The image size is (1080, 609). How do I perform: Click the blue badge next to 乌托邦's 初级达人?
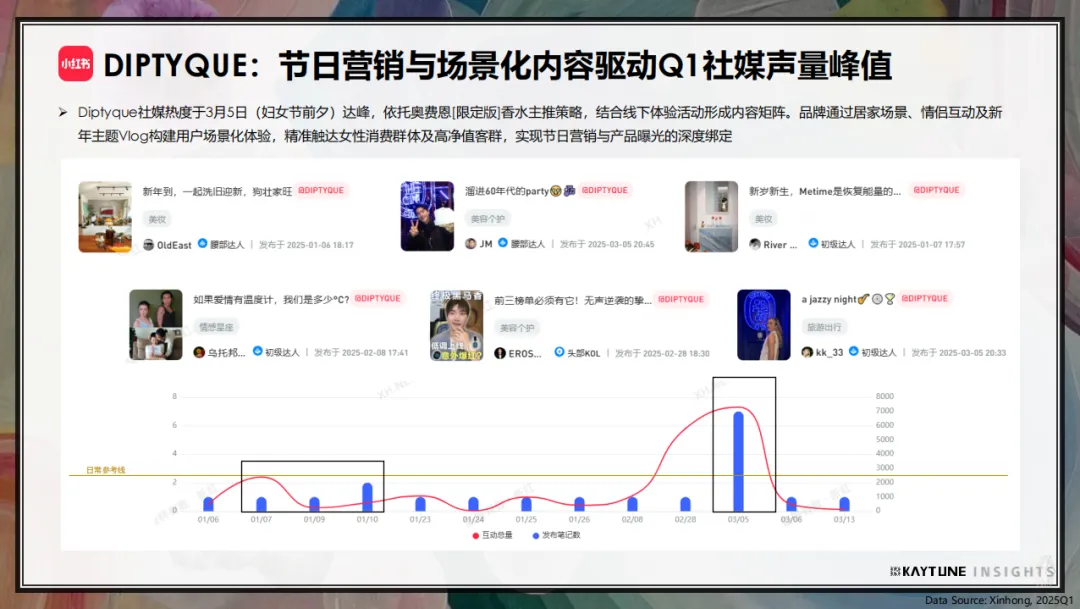coord(258,351)
